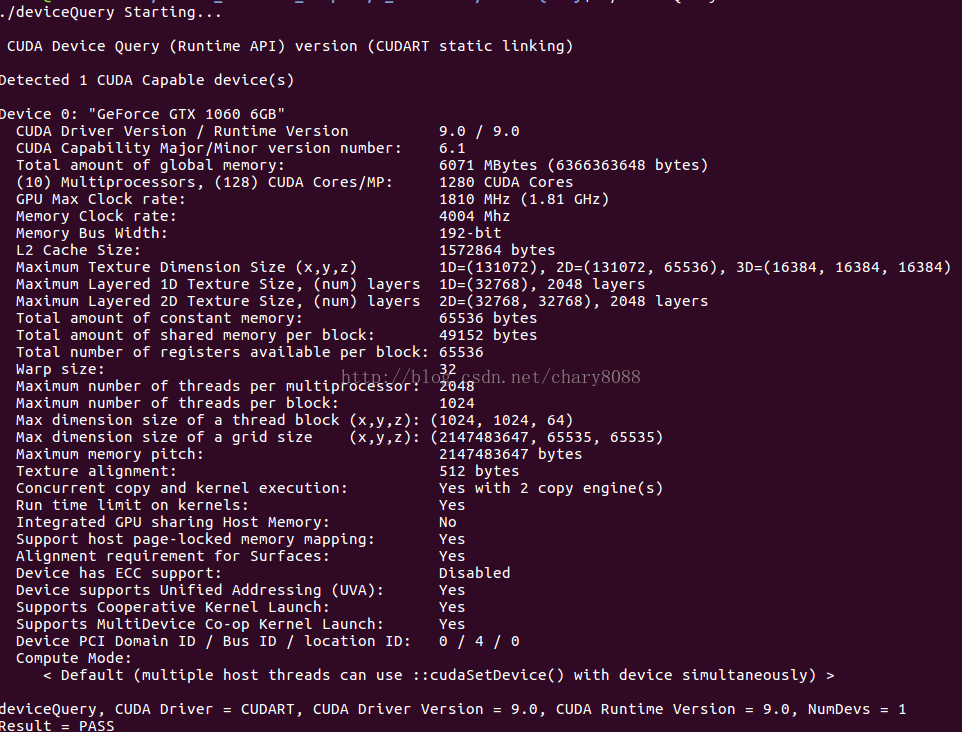Click the Result = PASS line

click(x=57, y=725)
